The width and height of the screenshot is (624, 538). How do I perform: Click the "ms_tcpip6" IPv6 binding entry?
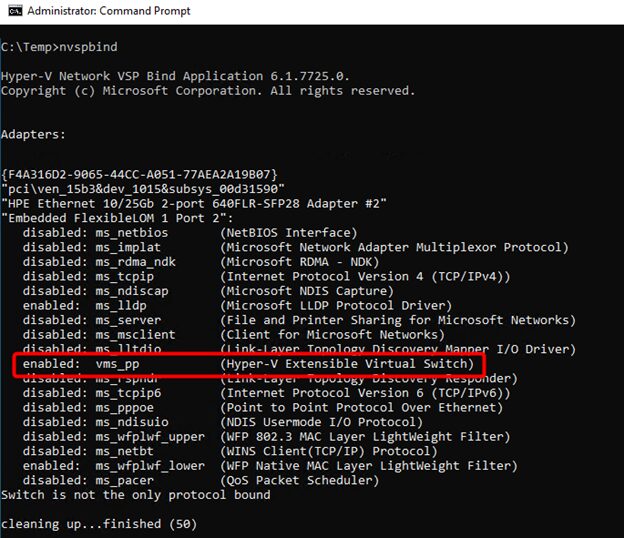pos(131,393)
